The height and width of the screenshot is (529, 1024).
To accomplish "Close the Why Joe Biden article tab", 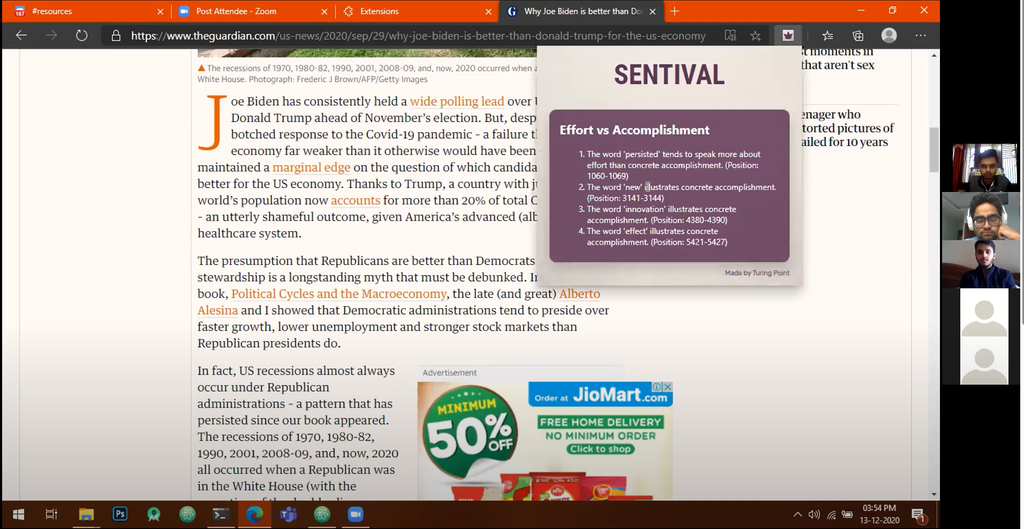I will (652, 12).
